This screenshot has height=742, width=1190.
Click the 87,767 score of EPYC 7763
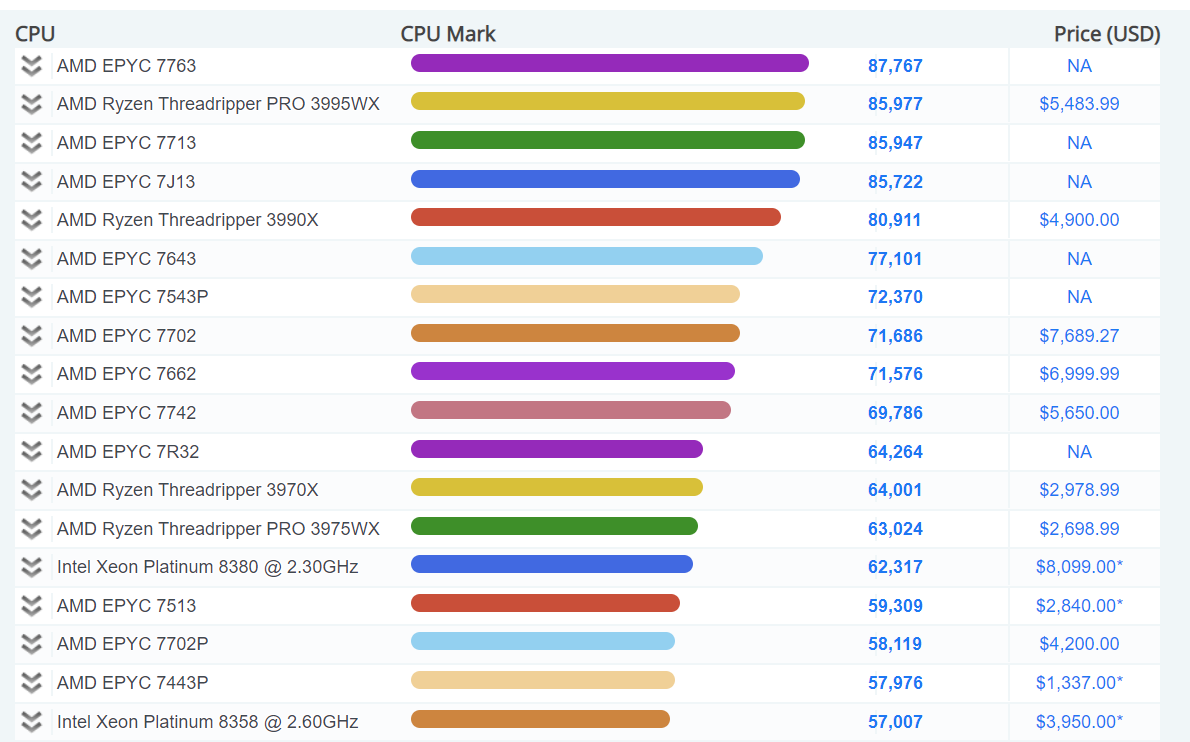coord(895,66)
